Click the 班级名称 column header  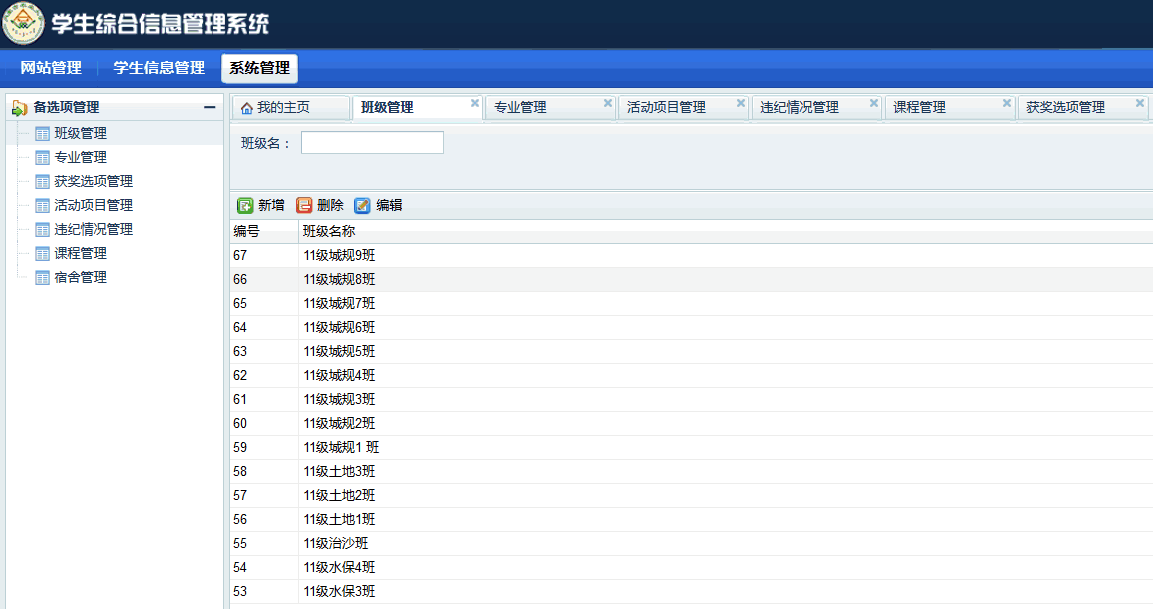coord(329,231)
